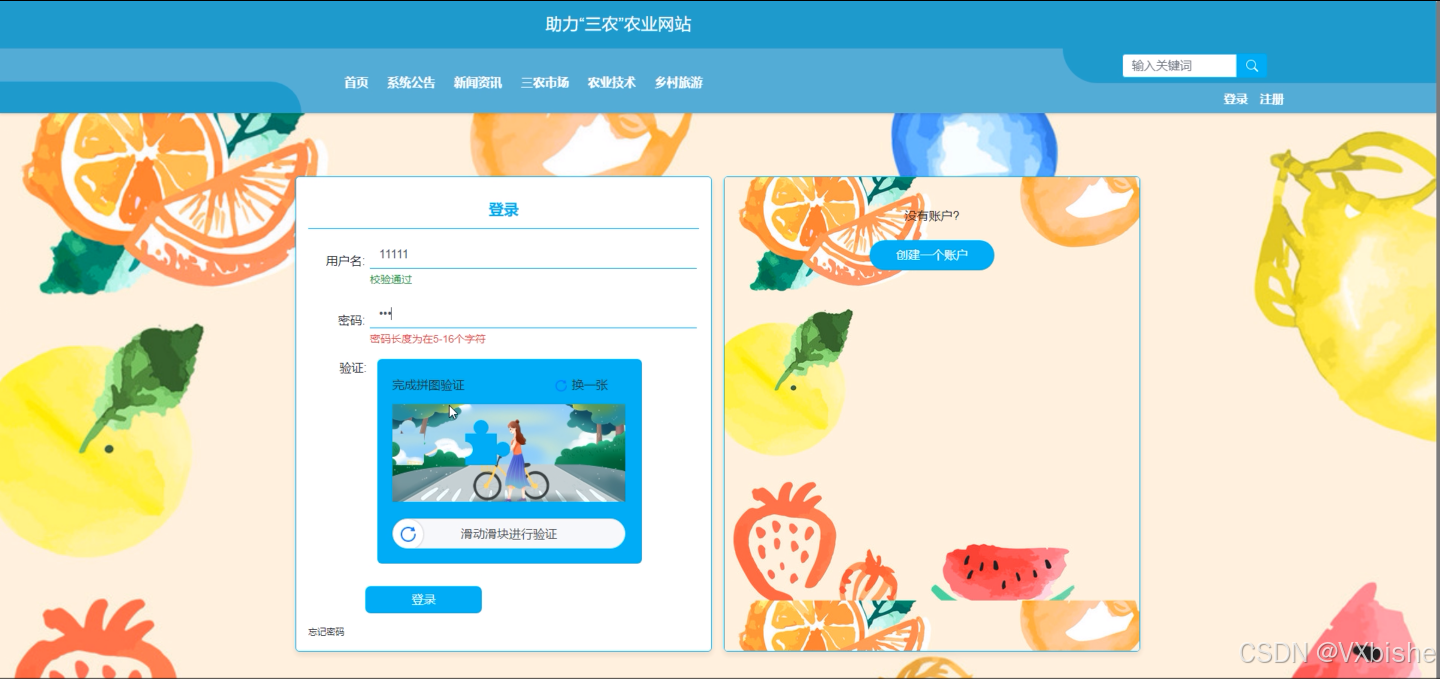Click the slider handle circular arrow icon

point(408,534)
